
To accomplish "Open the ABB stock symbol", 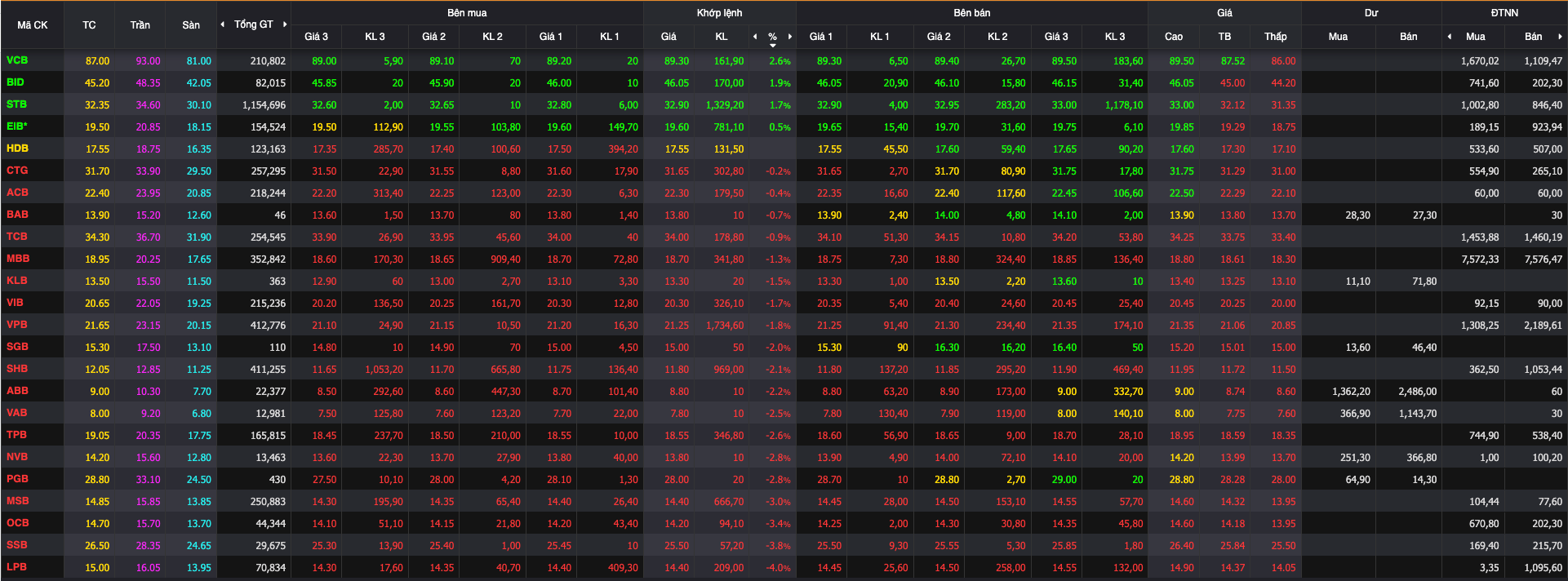I will 17,391.
